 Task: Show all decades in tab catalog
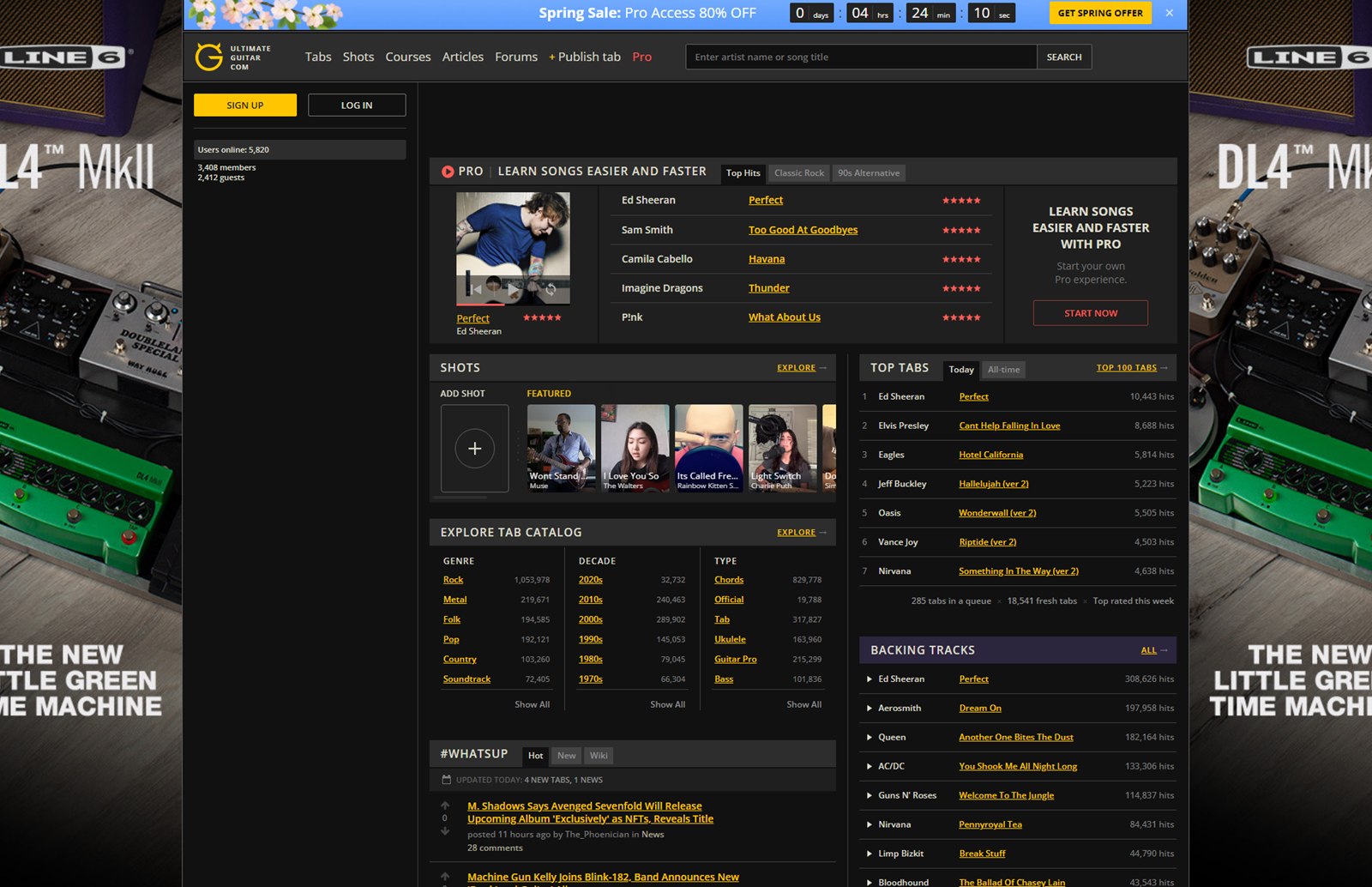tap(668, 704)
